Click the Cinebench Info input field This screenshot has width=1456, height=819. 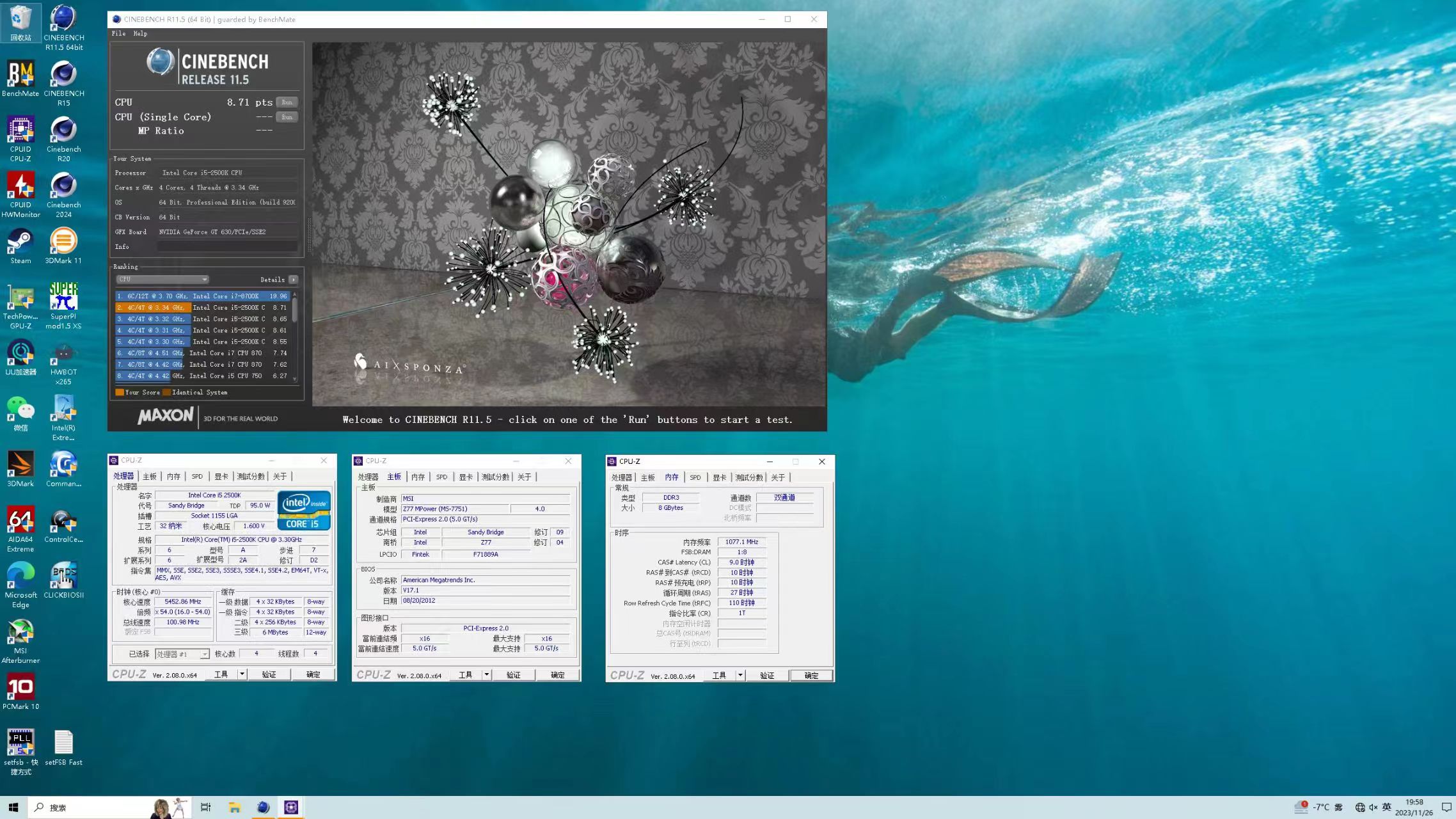[228, 247]
